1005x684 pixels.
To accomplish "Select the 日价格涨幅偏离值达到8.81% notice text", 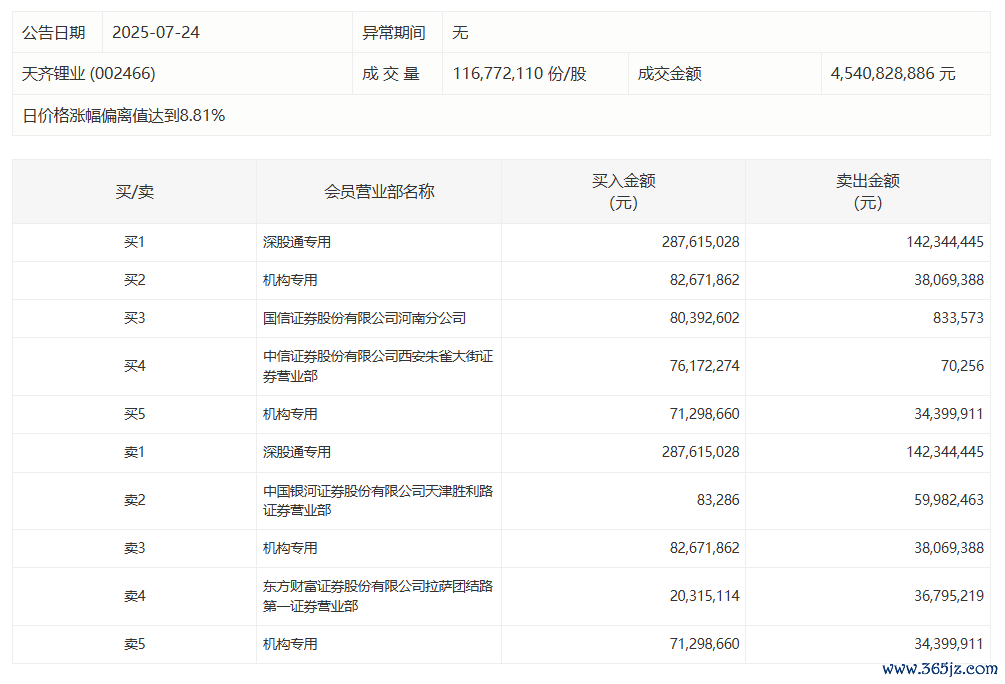I will point(124,116).
